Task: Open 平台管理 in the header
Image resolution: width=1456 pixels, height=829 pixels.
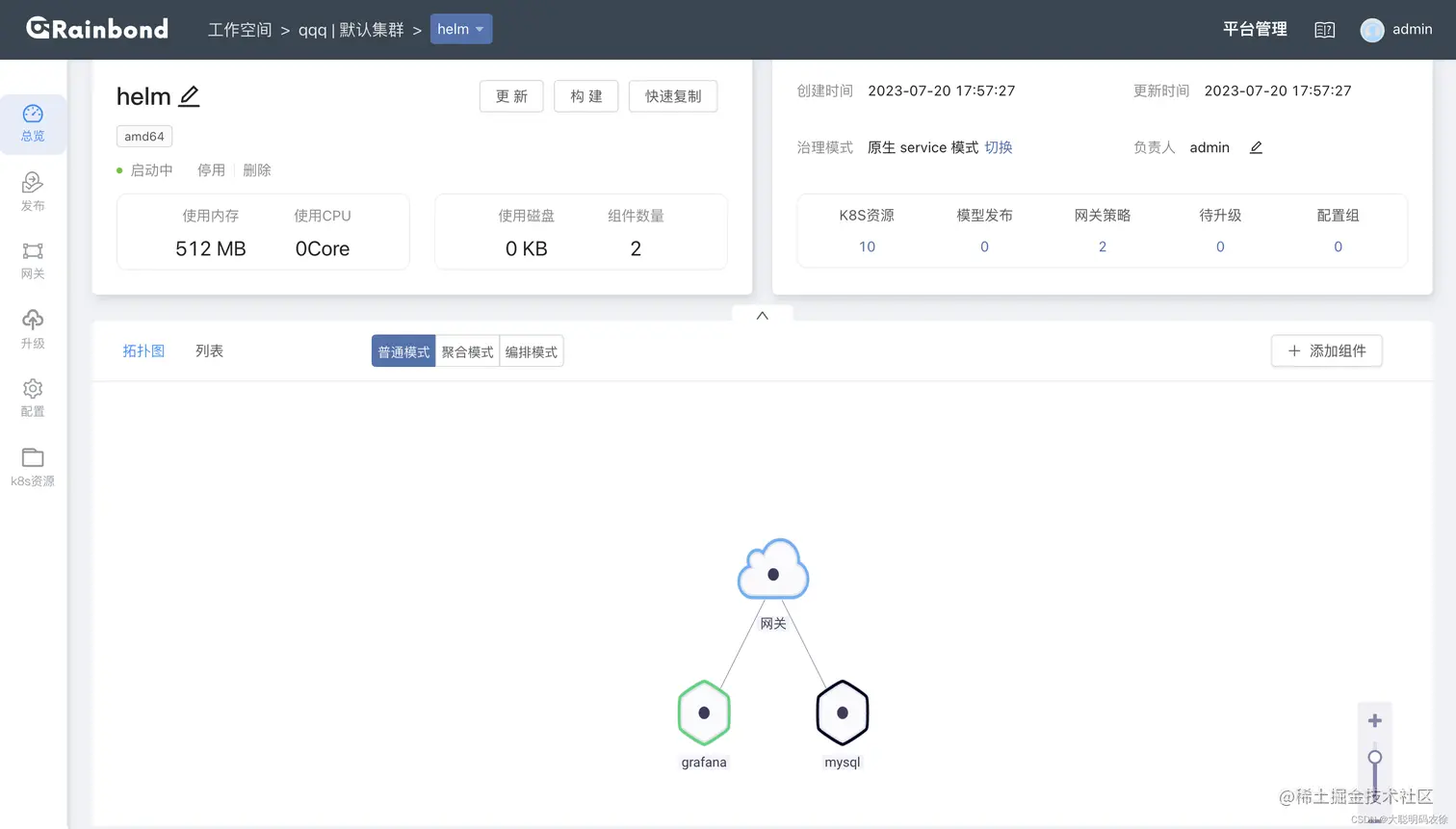Action: pyautogui.click(x=1255, y=29)
